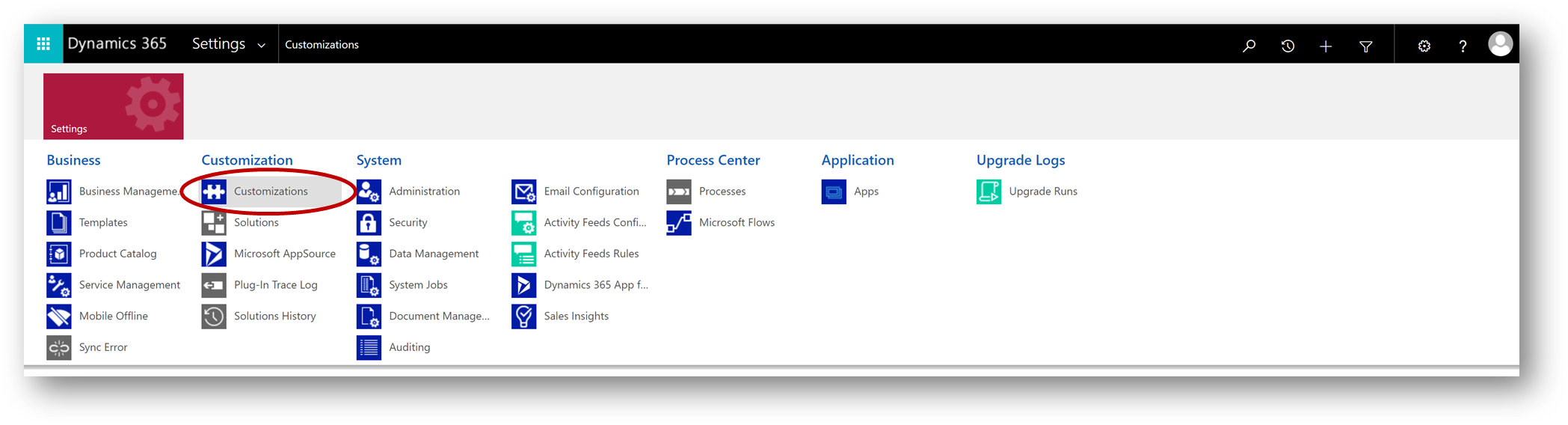Open Upgrade Runs
This screenshot has width=1568, height=425.
pyautogui.click(x=1042, y=192)
